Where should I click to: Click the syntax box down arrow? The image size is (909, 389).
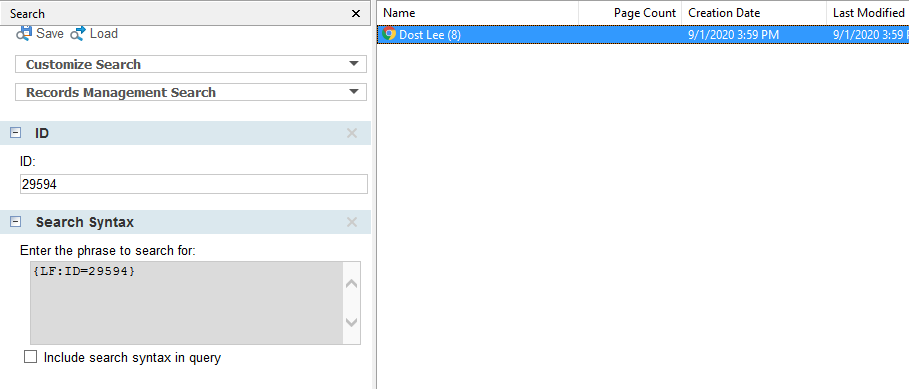351,322
